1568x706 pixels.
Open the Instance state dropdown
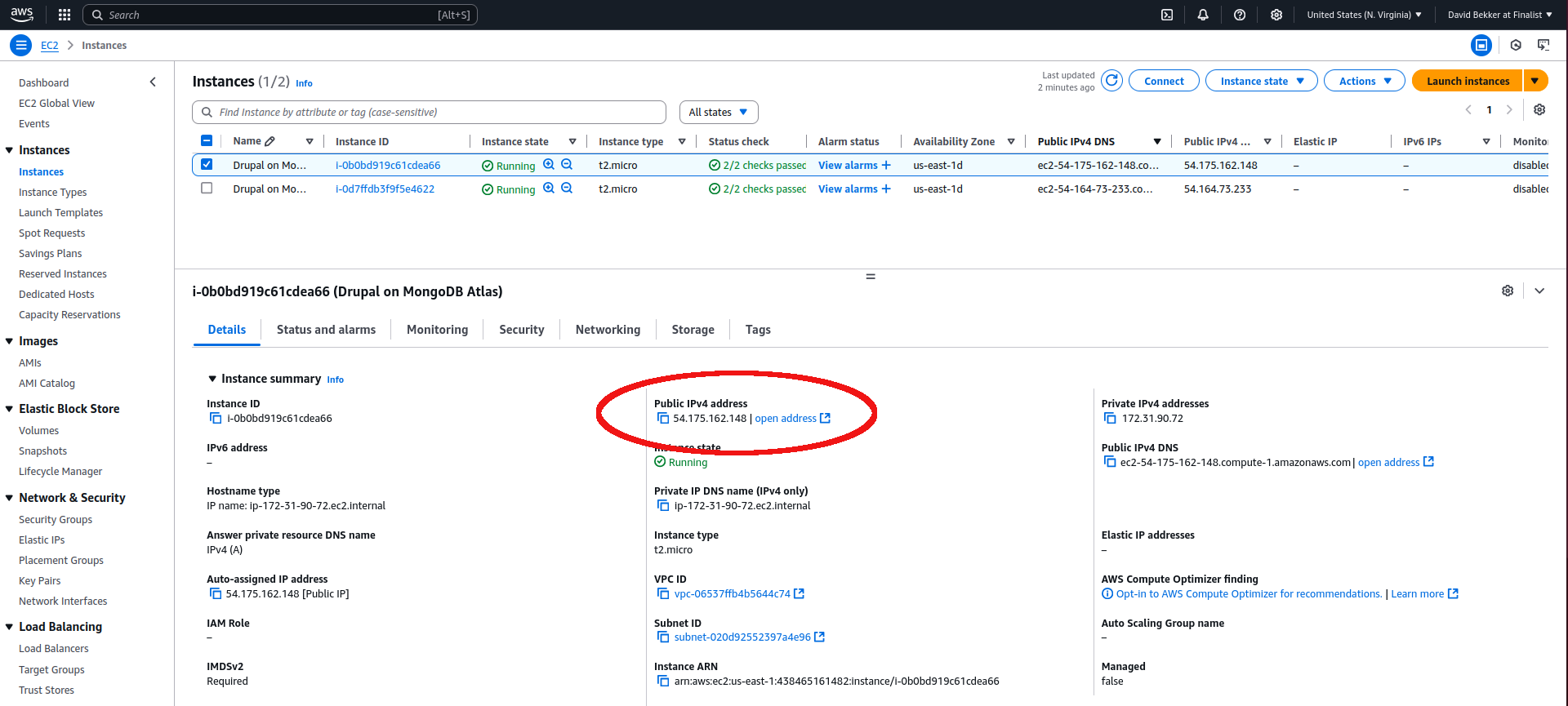click(1262, 81)
